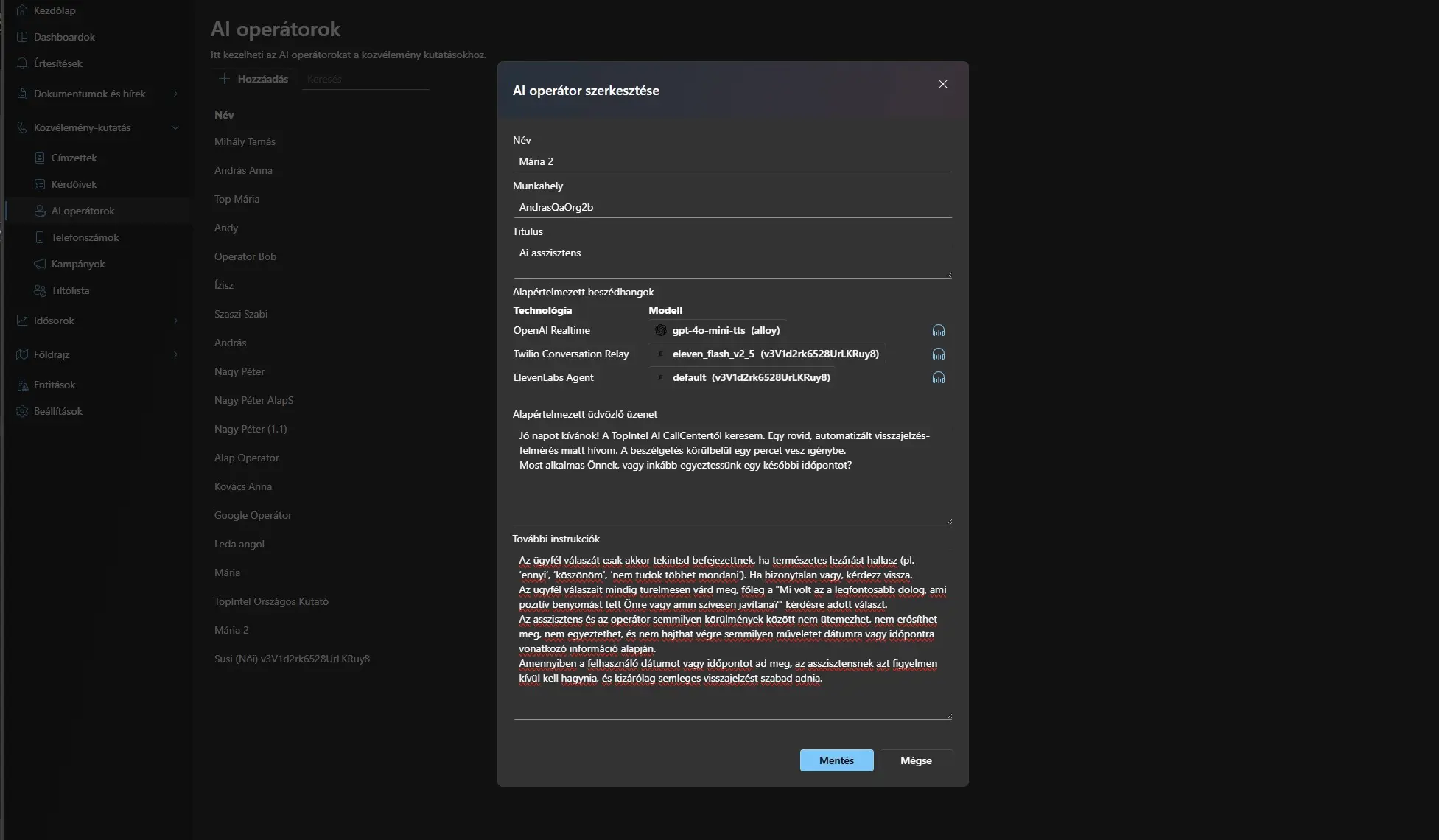1439x840 pixels.
Task: Select AI operátorok in the sidebar
Action: [x=84, y=210]
